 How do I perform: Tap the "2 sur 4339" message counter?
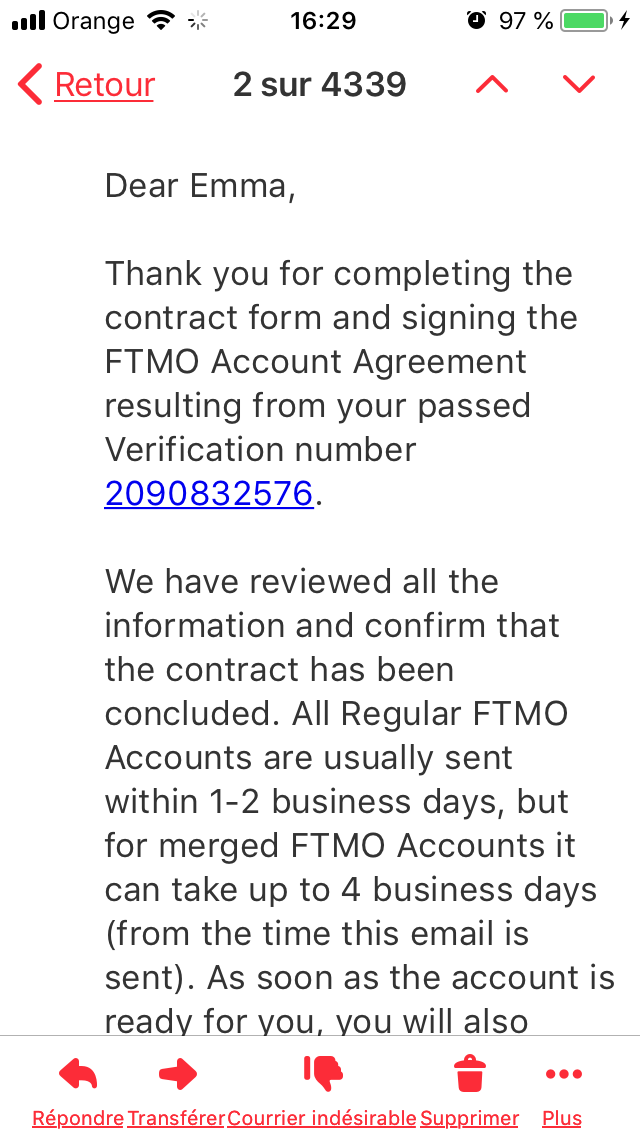tap(320, 85)
